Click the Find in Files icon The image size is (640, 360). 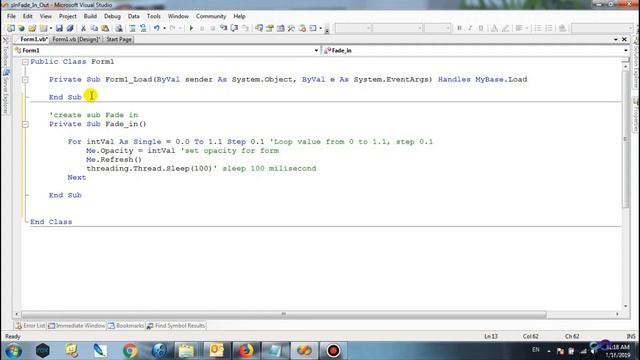point(119,28)
